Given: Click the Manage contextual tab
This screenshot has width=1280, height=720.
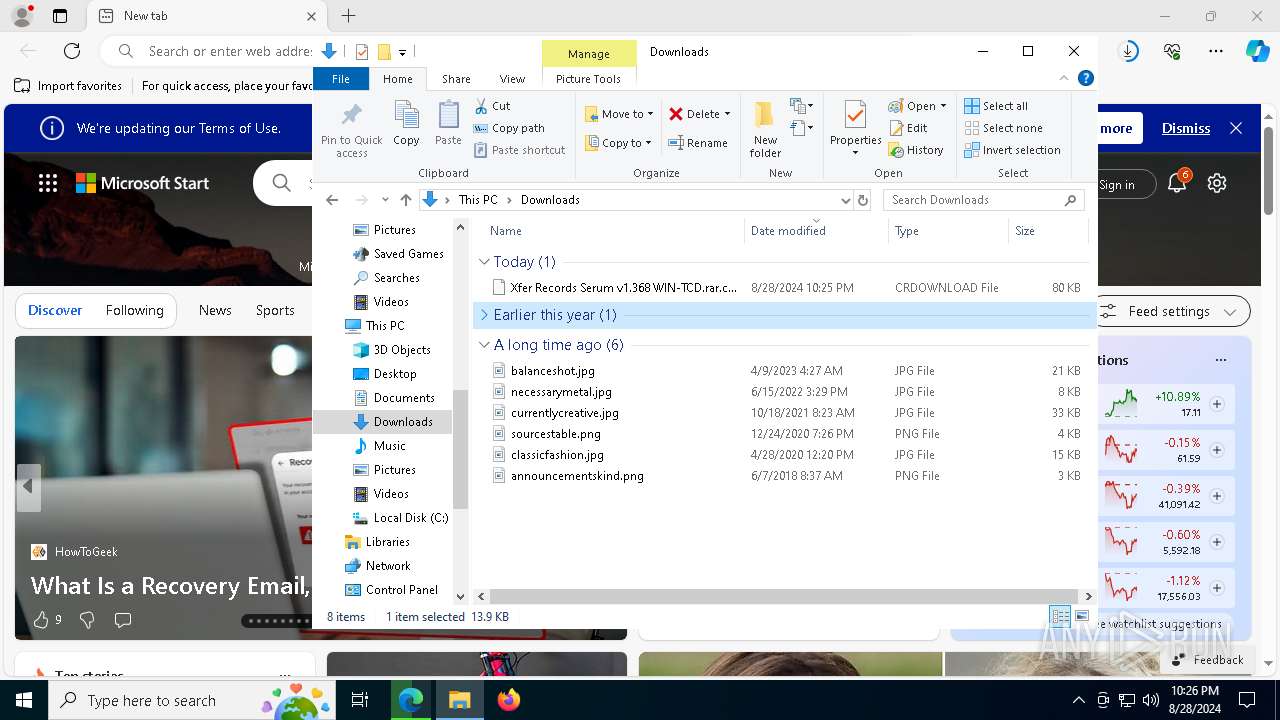Looking at the screenshot, I should coord(589,54).
